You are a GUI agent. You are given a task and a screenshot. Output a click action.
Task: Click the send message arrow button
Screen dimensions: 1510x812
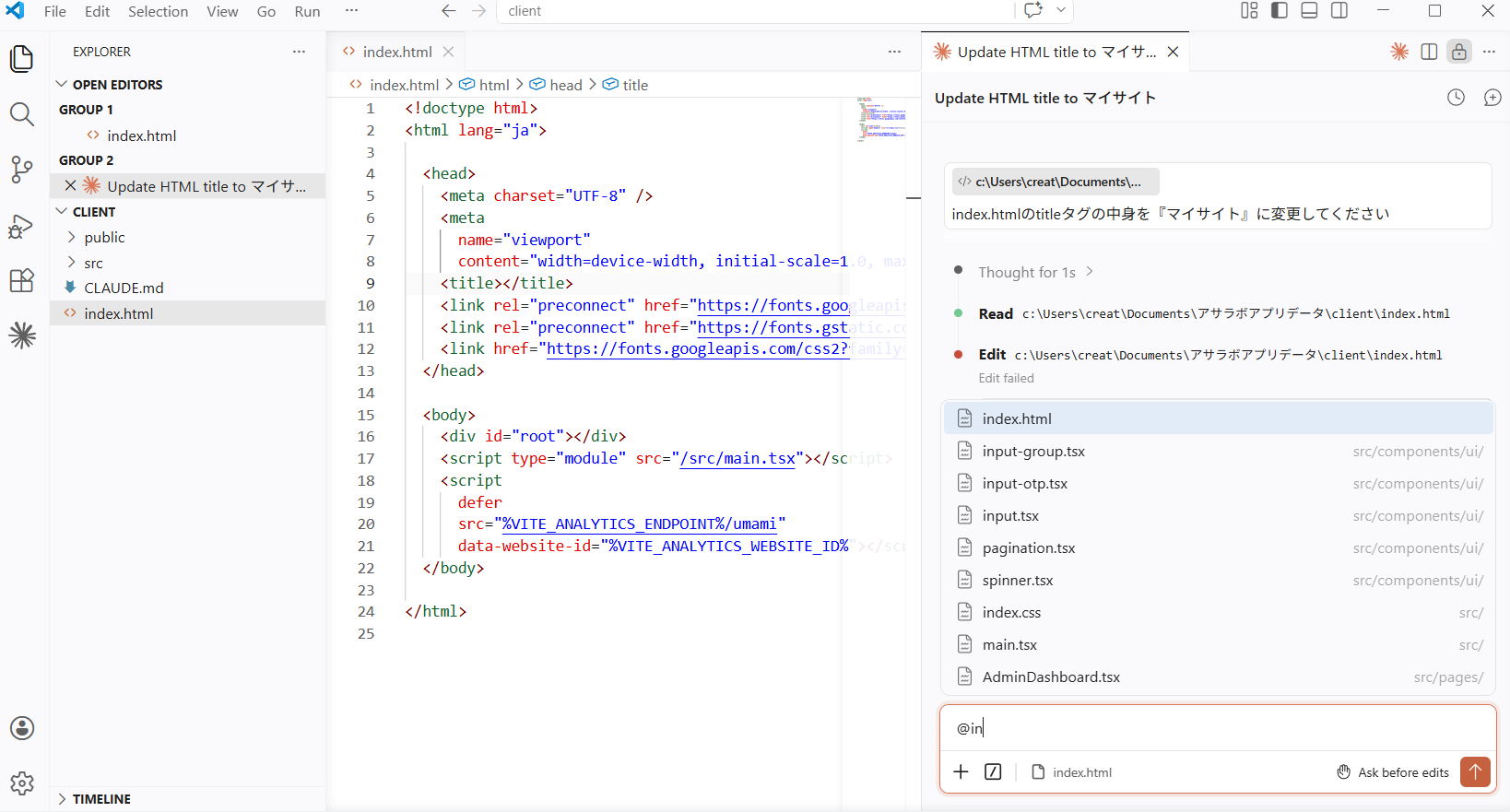point(1475,772)
